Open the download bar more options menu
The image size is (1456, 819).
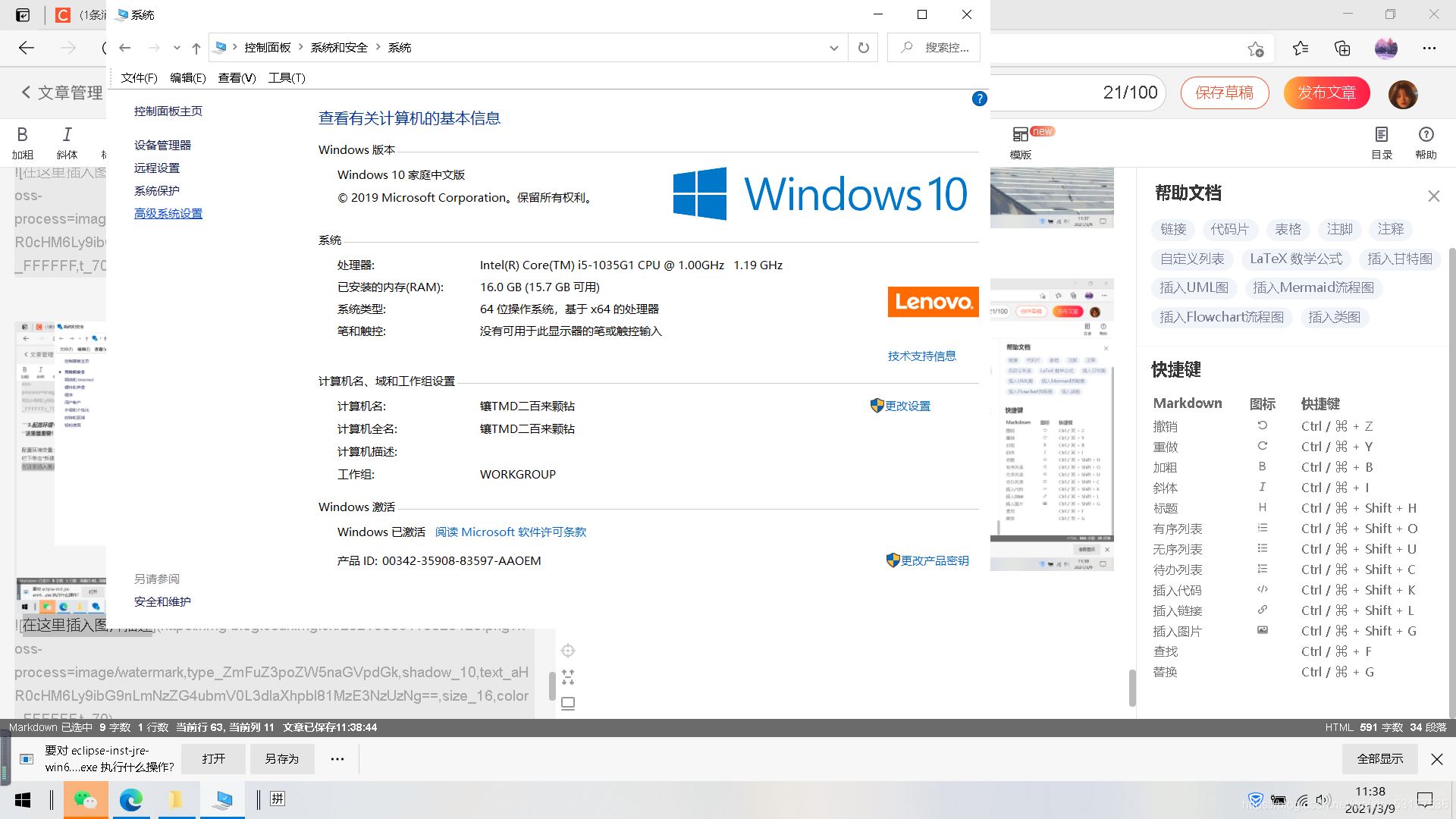pyautogui.click(x=337, y=758)
